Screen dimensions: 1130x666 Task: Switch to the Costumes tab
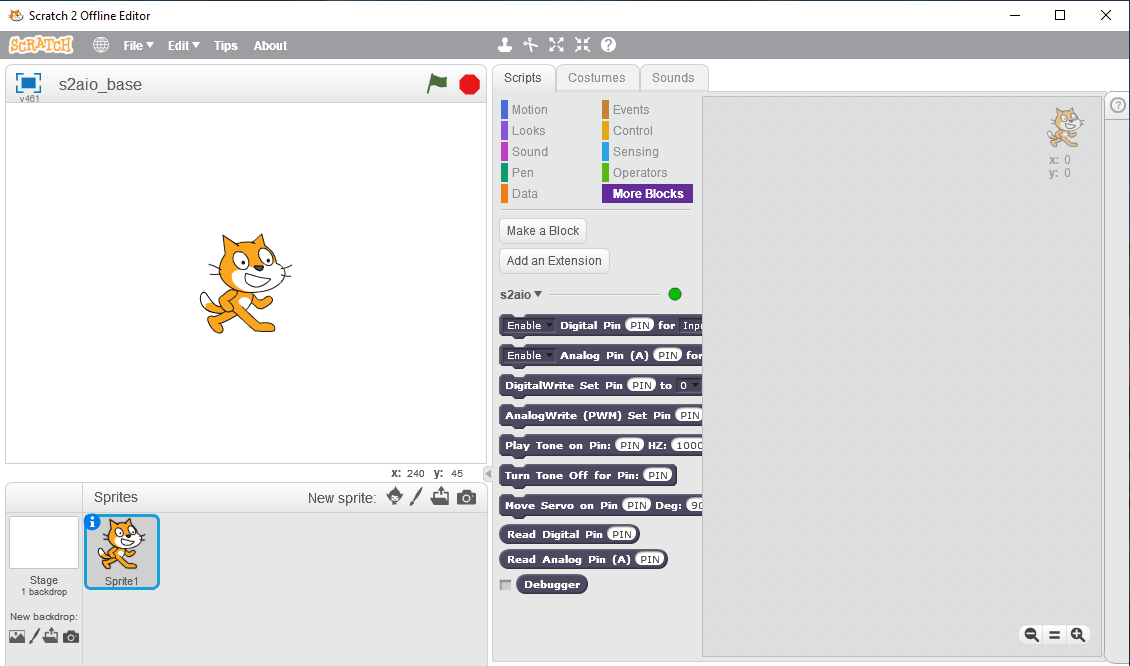(597, 77)
